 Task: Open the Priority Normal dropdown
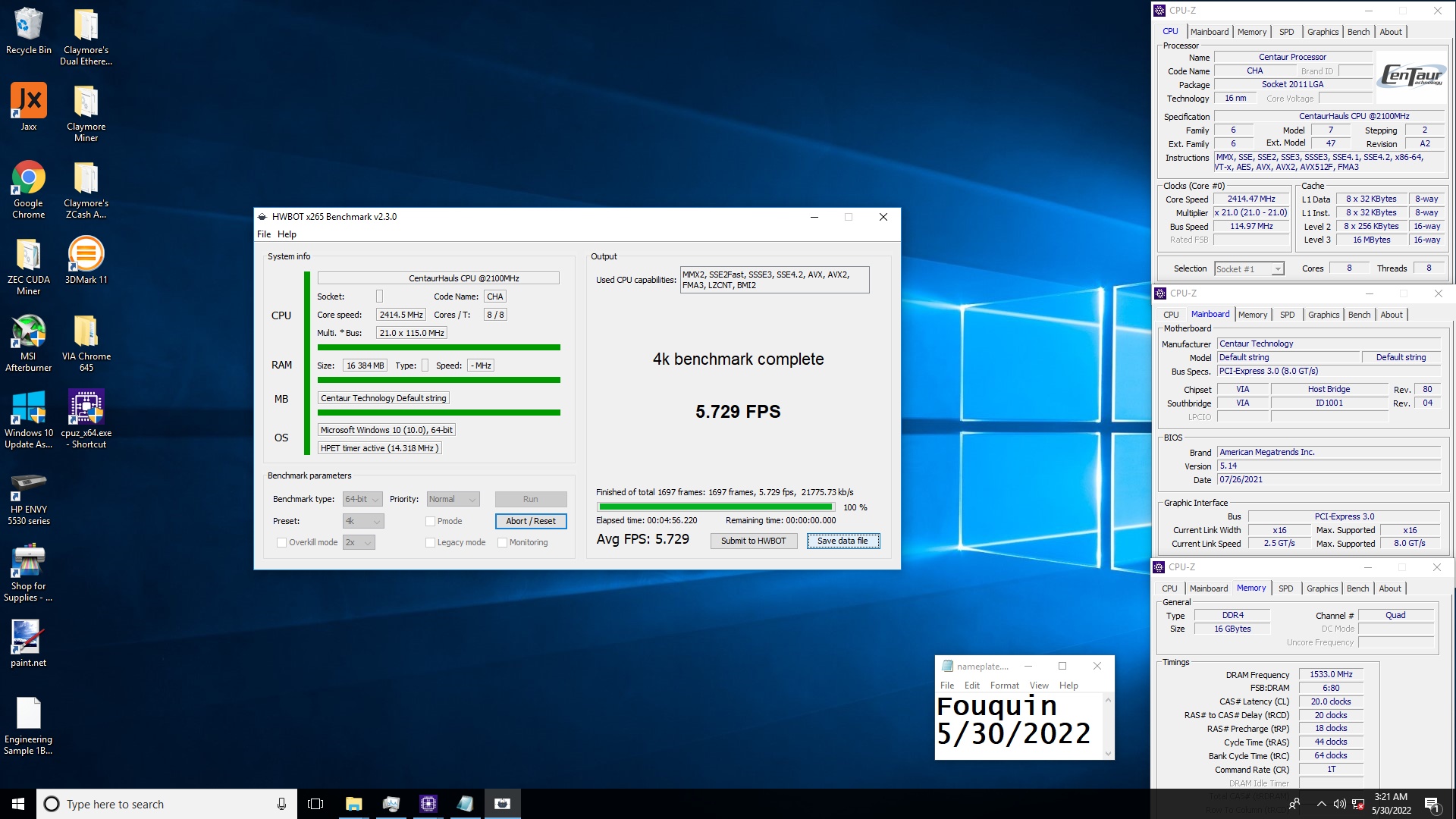453,499
